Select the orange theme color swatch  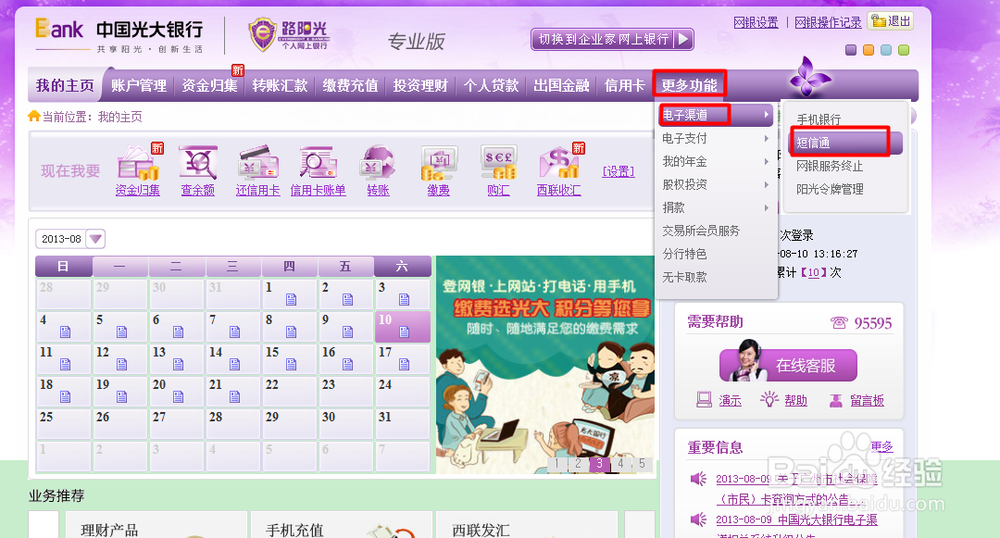[x=868, y=50]
